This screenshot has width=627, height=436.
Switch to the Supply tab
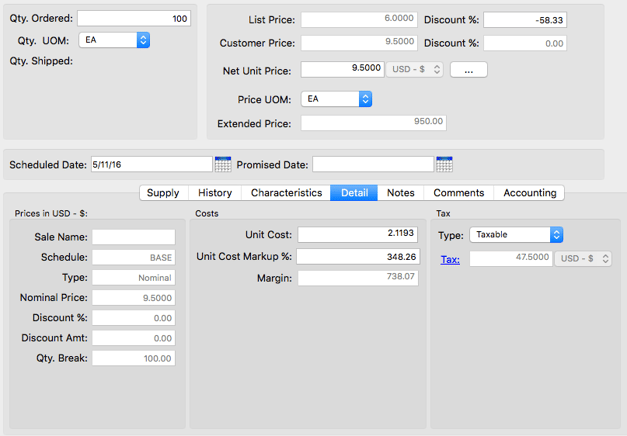click(x=163, y=193)
